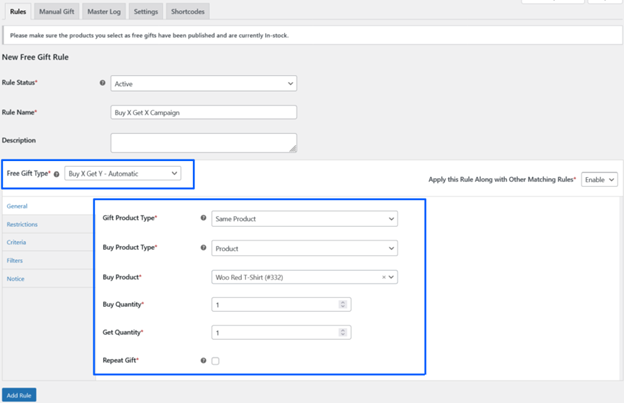Screen dimensions: 624x403
Task: Open the Free Gift Type dropdown
Action: 123,173
